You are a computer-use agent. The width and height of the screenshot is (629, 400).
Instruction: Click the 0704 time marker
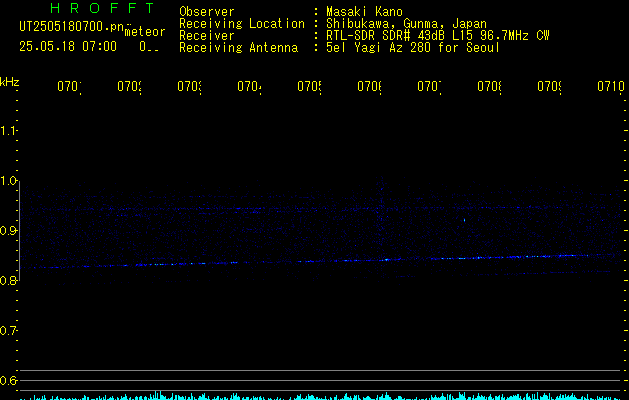tap(250, 87)
